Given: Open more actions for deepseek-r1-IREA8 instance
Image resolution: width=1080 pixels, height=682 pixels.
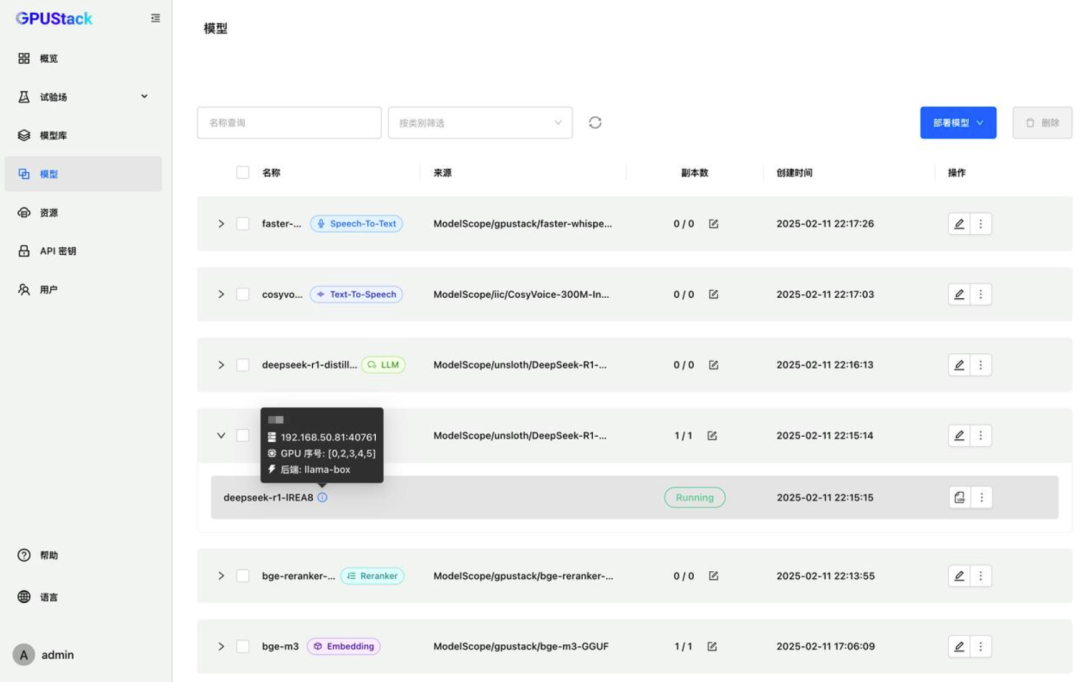Looking at the screenshot, I should (x=981, y=497).
